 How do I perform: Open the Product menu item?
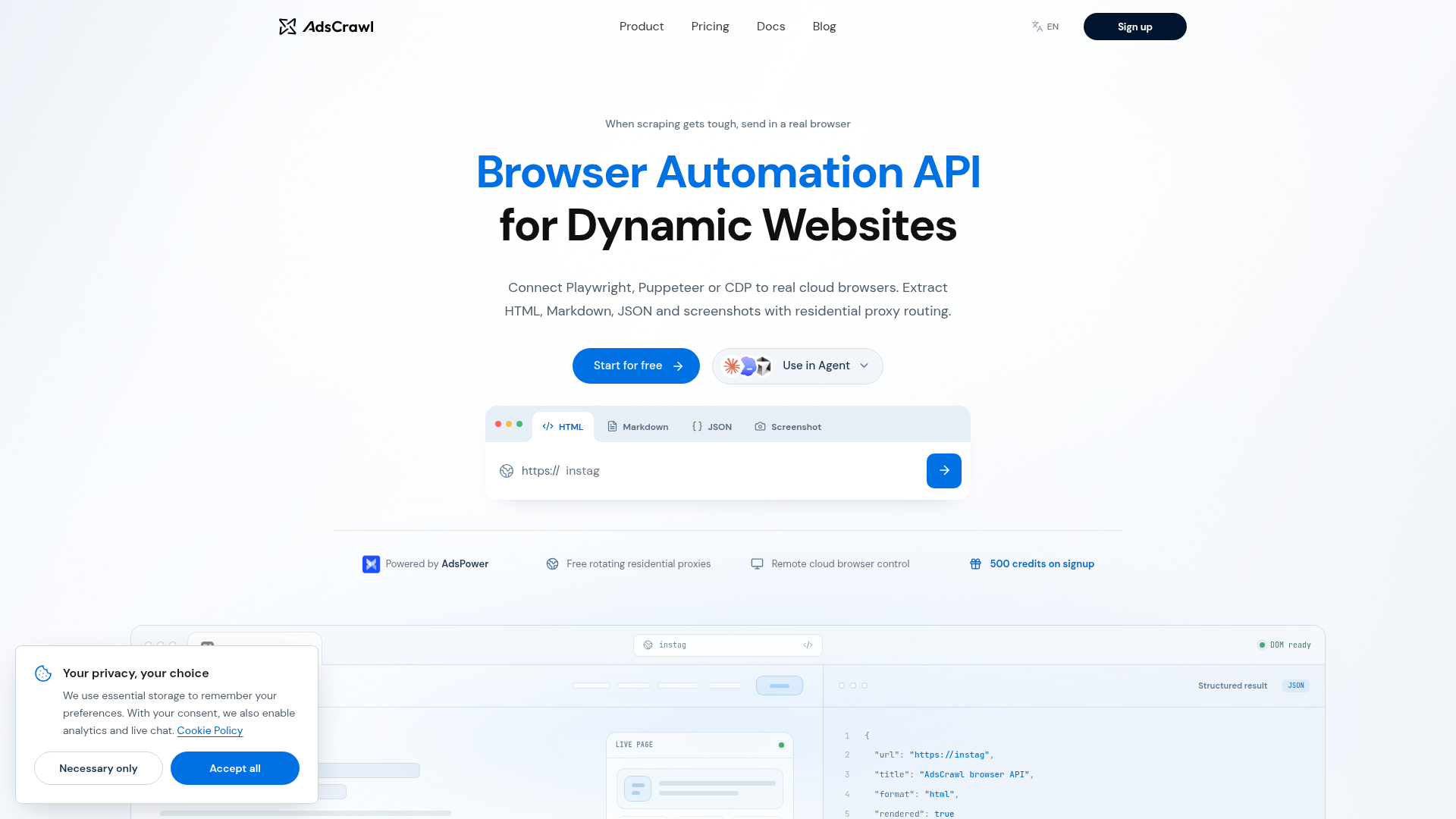tap(642, 27)
